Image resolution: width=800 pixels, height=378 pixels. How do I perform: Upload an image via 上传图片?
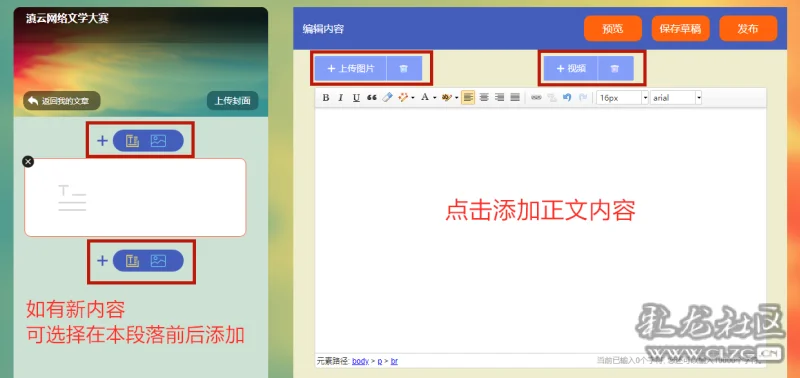(x=351, y=69)
